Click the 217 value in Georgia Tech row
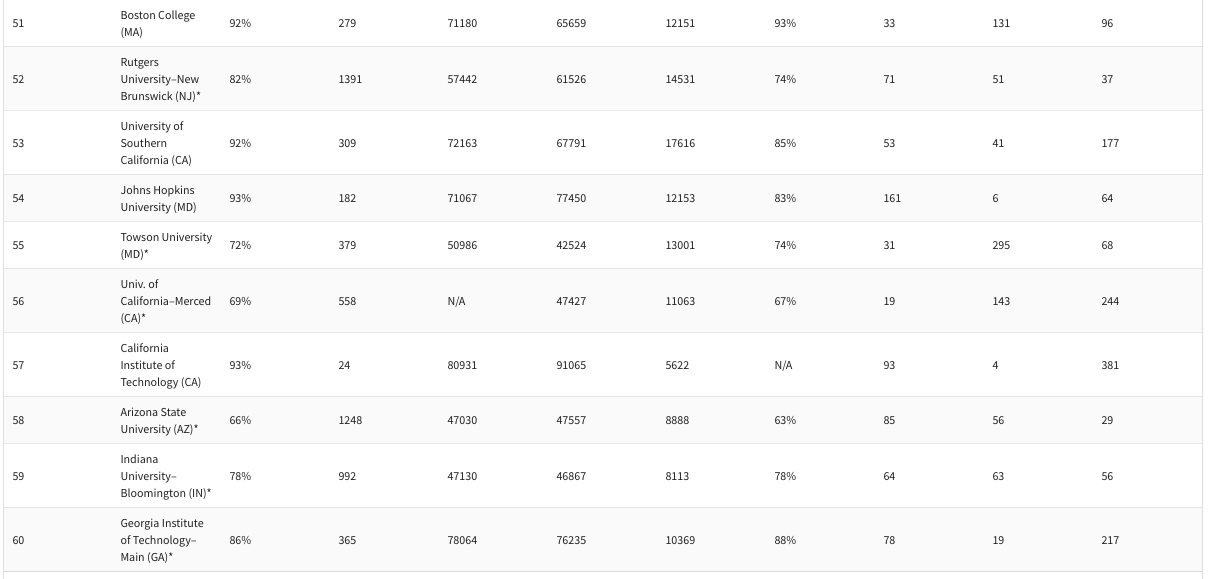1211x579 pixels. (x=1110, y=540)
